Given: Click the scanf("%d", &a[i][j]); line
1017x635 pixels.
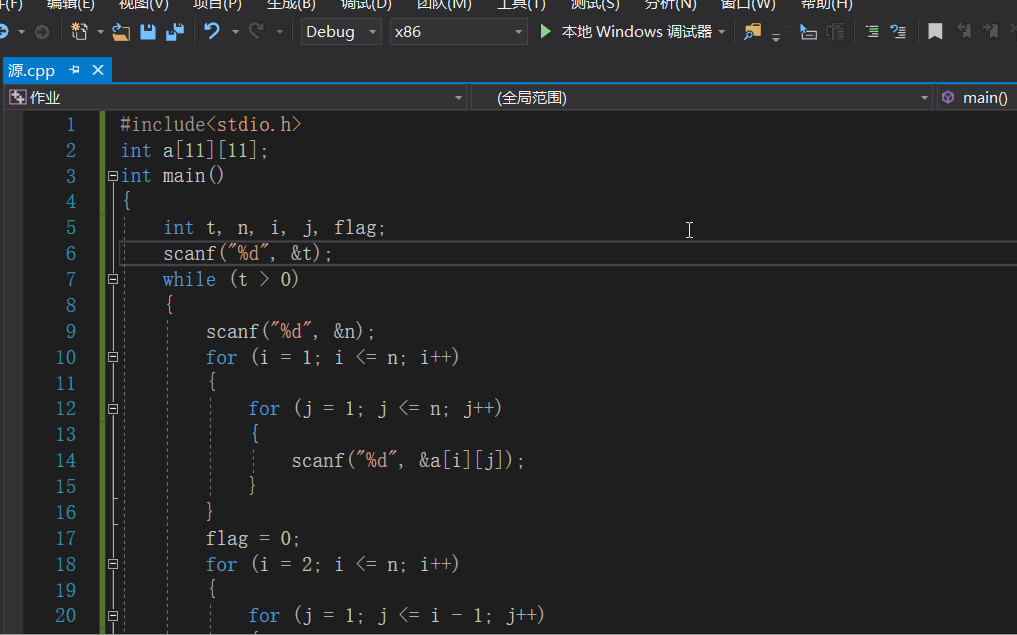Looking at the screenshot, I should [x=408, y=461].
